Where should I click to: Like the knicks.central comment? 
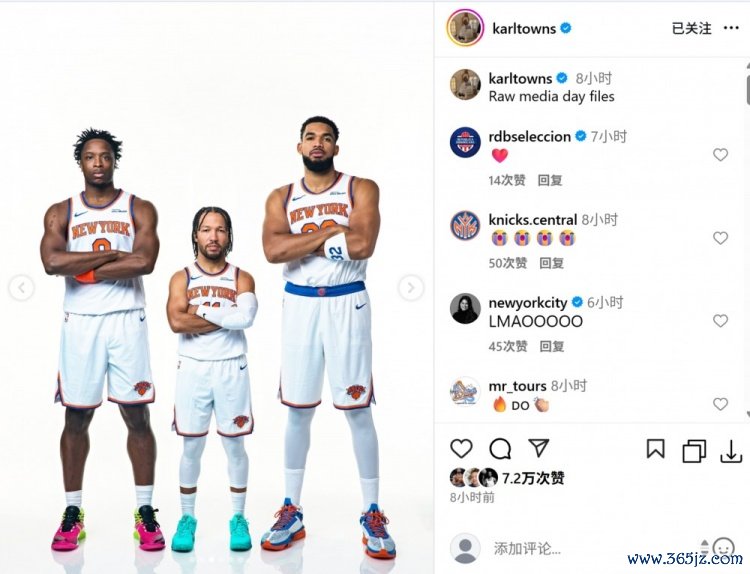(720, 238)
